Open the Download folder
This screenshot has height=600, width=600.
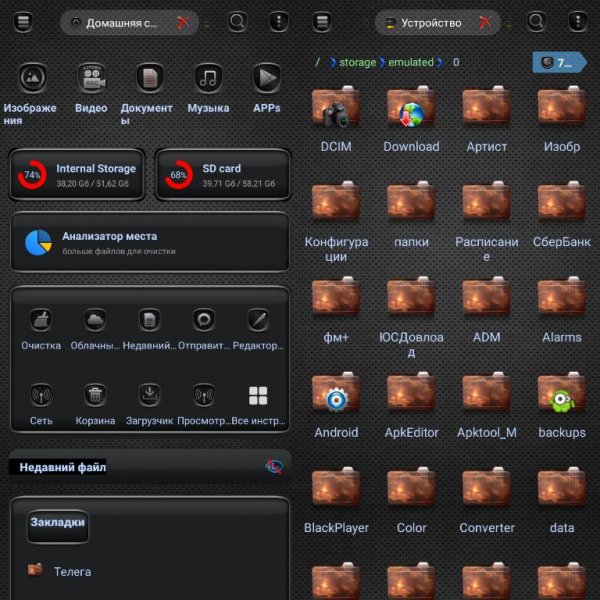(x=411, y=107)
